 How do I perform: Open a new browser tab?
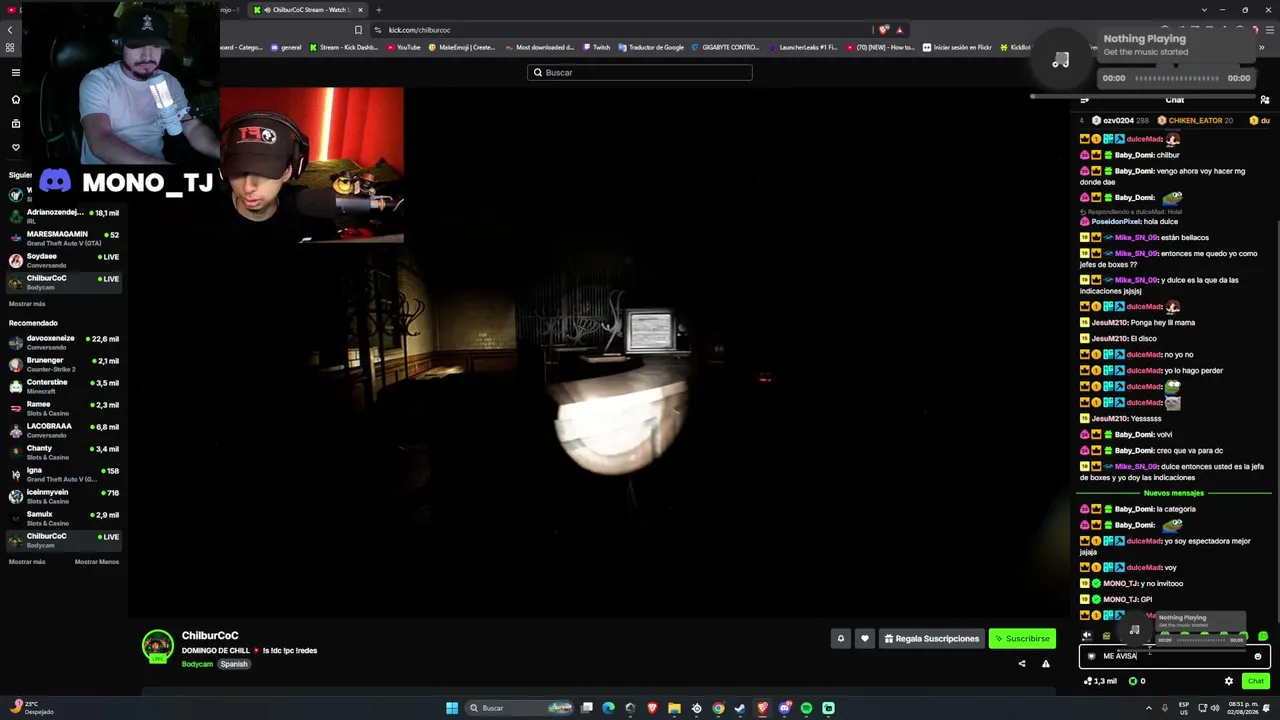[378, 10]
